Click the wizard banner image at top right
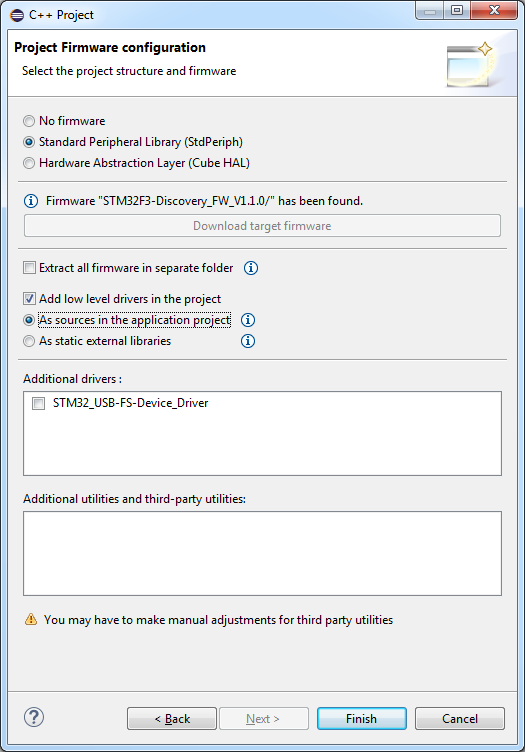525x754 pixels. point(470,64)
